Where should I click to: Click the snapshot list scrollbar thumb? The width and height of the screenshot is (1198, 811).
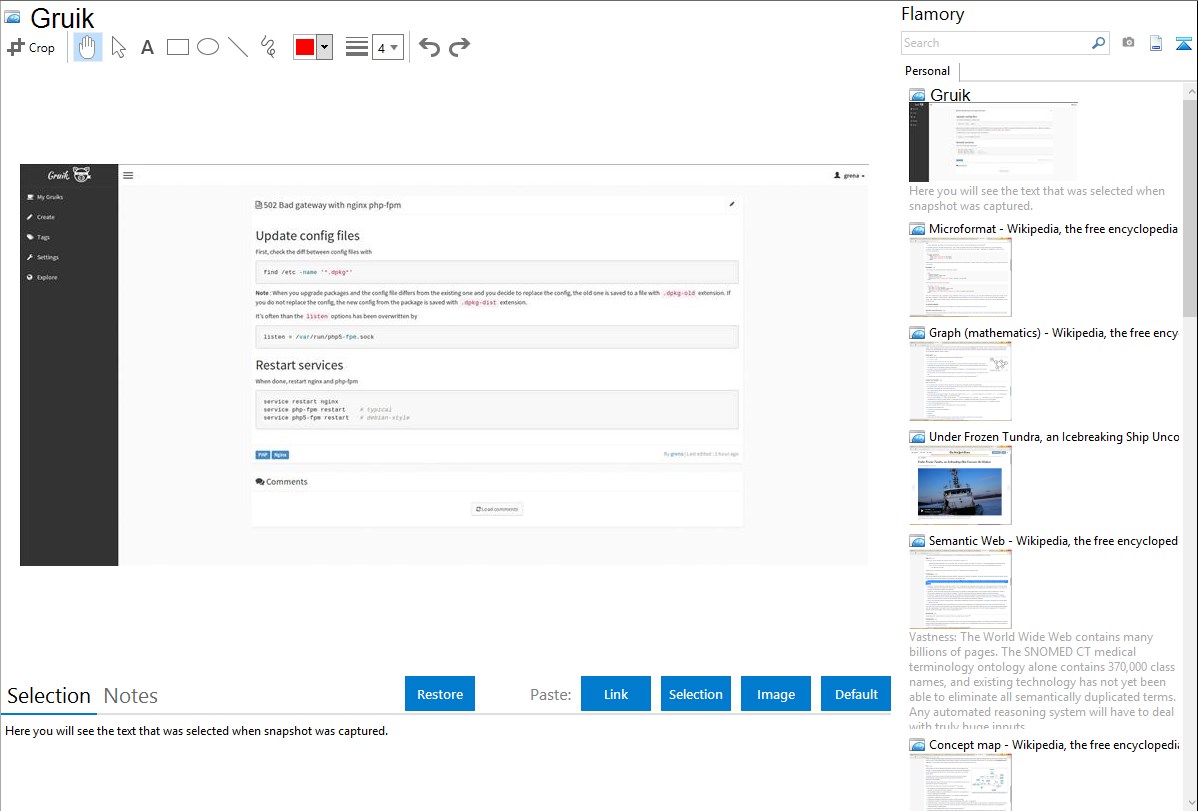[x=1190, y=207]
